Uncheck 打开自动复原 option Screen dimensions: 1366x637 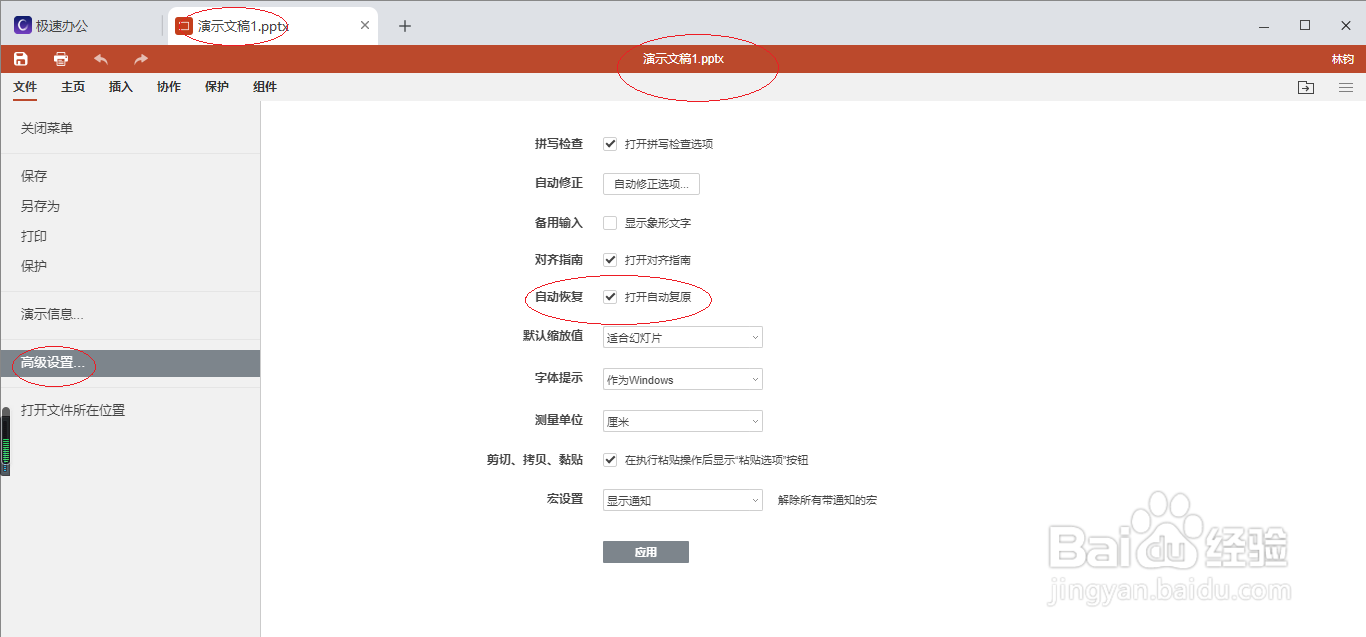click(610, 297)
